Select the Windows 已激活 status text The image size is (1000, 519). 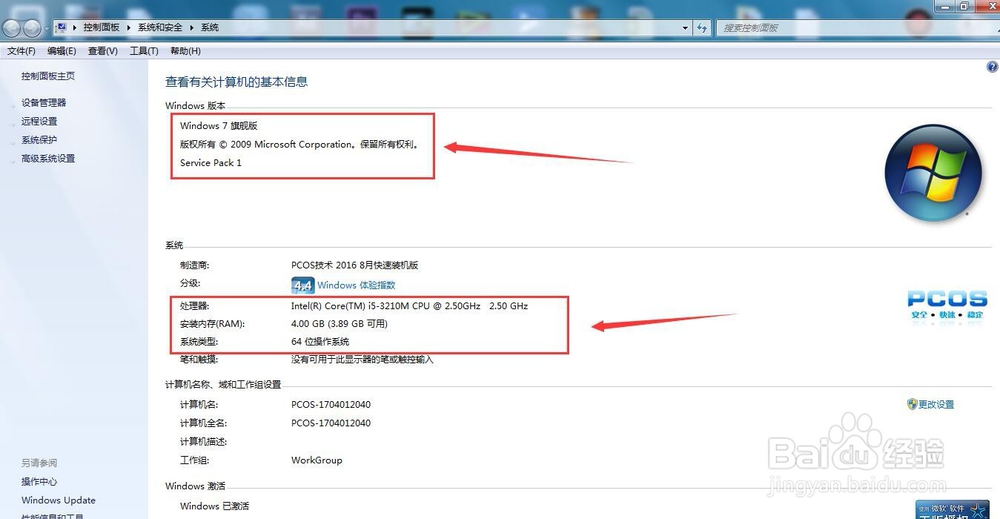(x=214, y=506)
